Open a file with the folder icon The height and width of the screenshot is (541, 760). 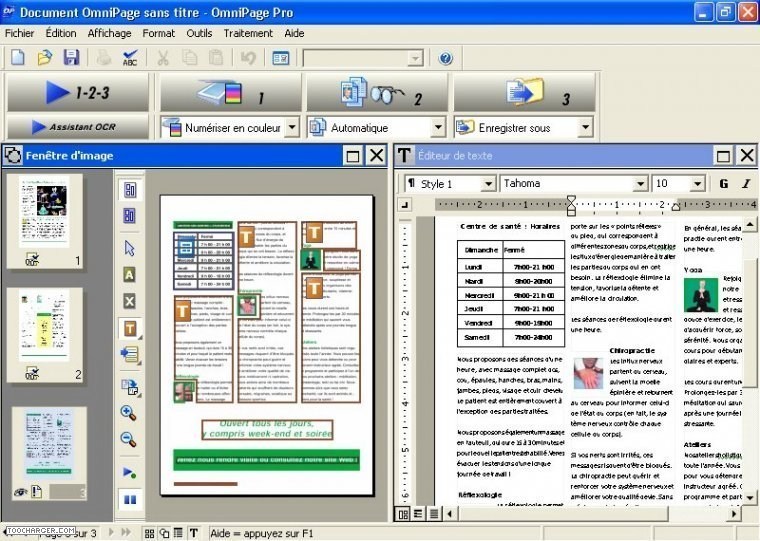point(45,58)
